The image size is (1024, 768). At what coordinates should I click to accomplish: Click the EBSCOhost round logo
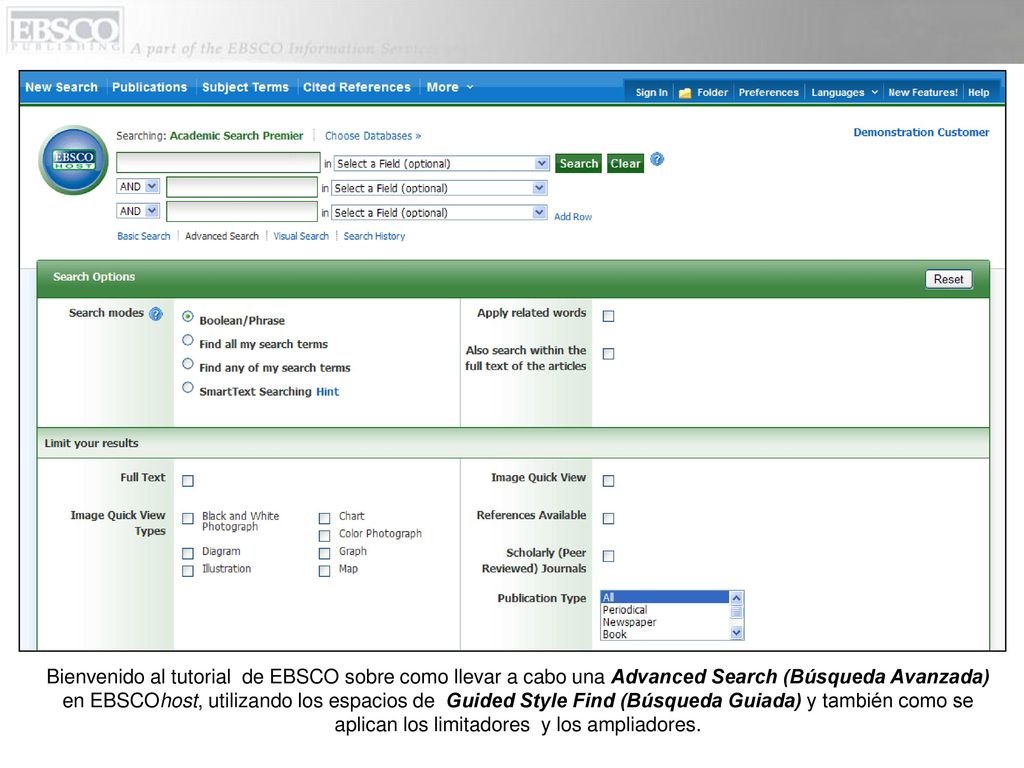73,160
